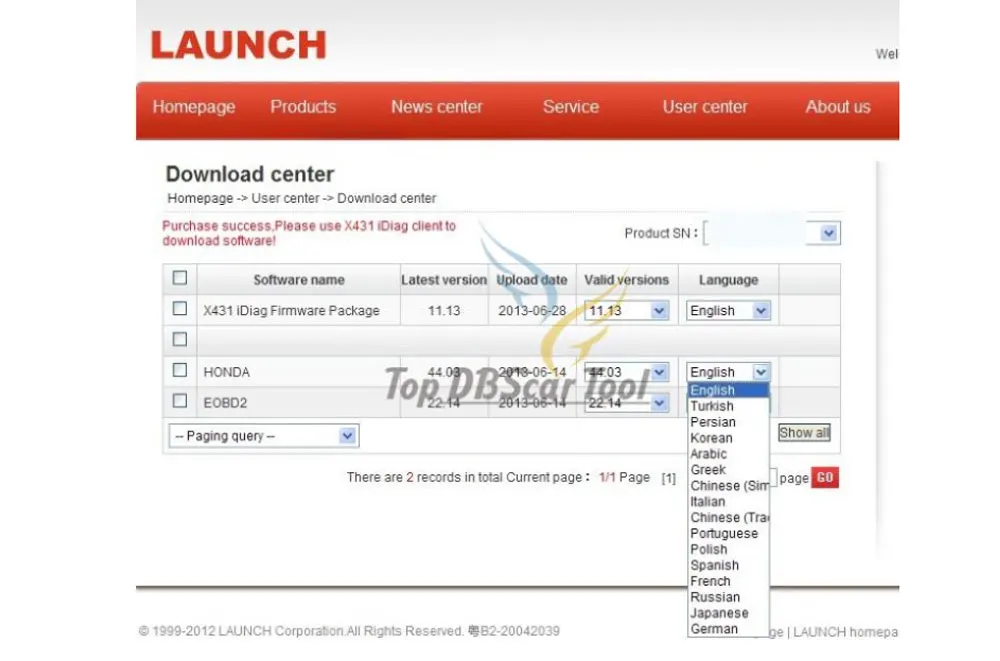The width and height of the screenshot is (1000, 661).
Task: Click the Valid versions column header
Action: 626,280
